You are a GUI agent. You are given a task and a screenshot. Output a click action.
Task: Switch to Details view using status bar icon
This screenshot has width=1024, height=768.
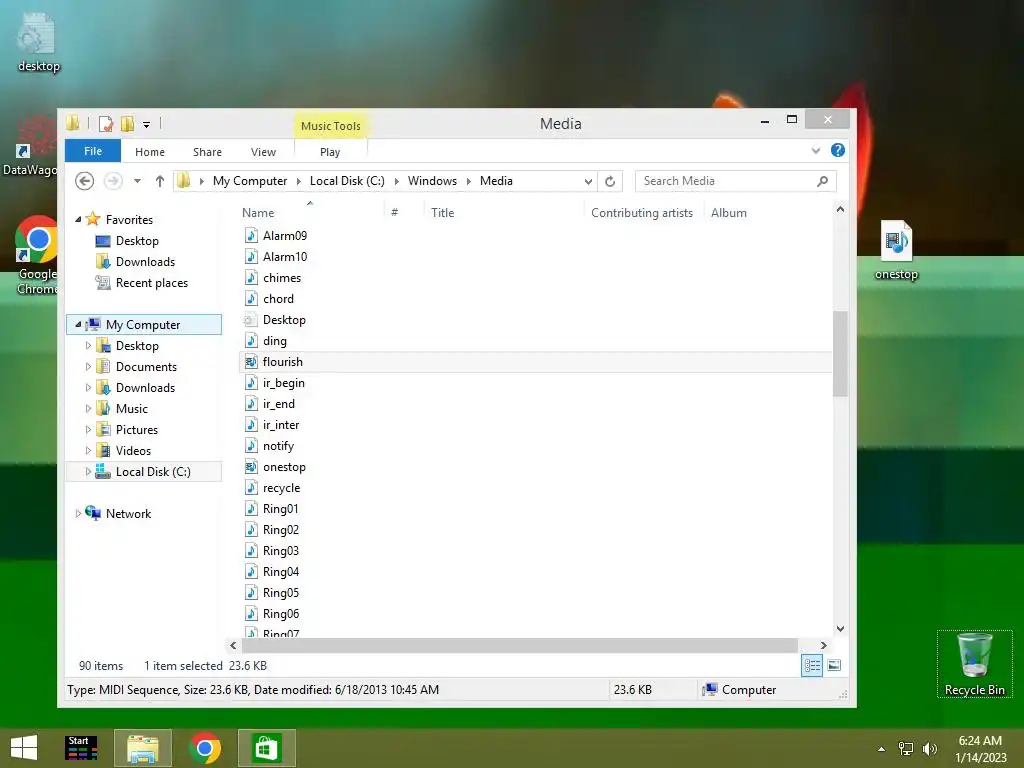(812, 665)
